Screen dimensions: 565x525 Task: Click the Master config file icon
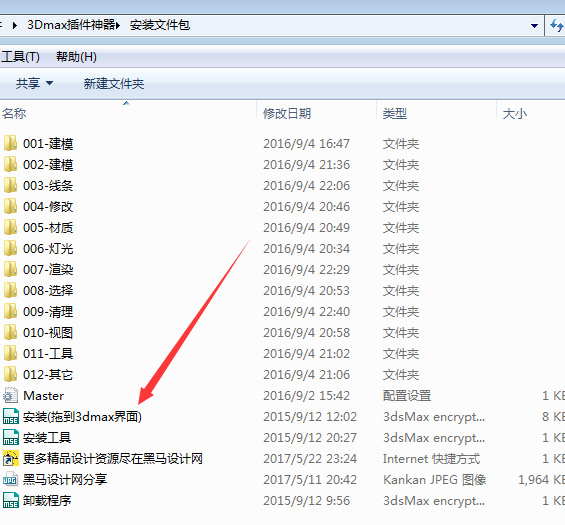point(10,395)
